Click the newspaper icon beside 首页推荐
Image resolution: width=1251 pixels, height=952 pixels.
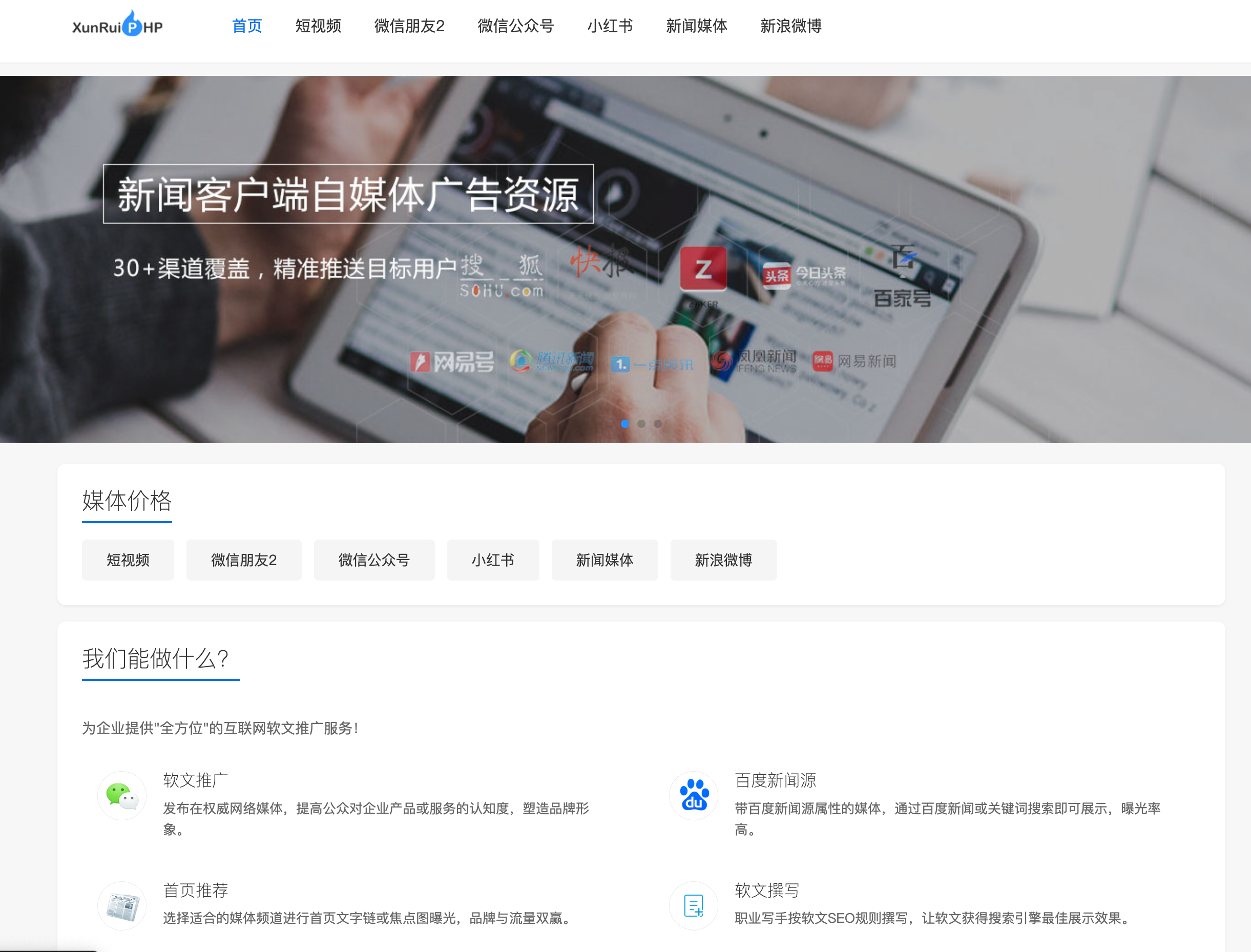click(122, 905)
